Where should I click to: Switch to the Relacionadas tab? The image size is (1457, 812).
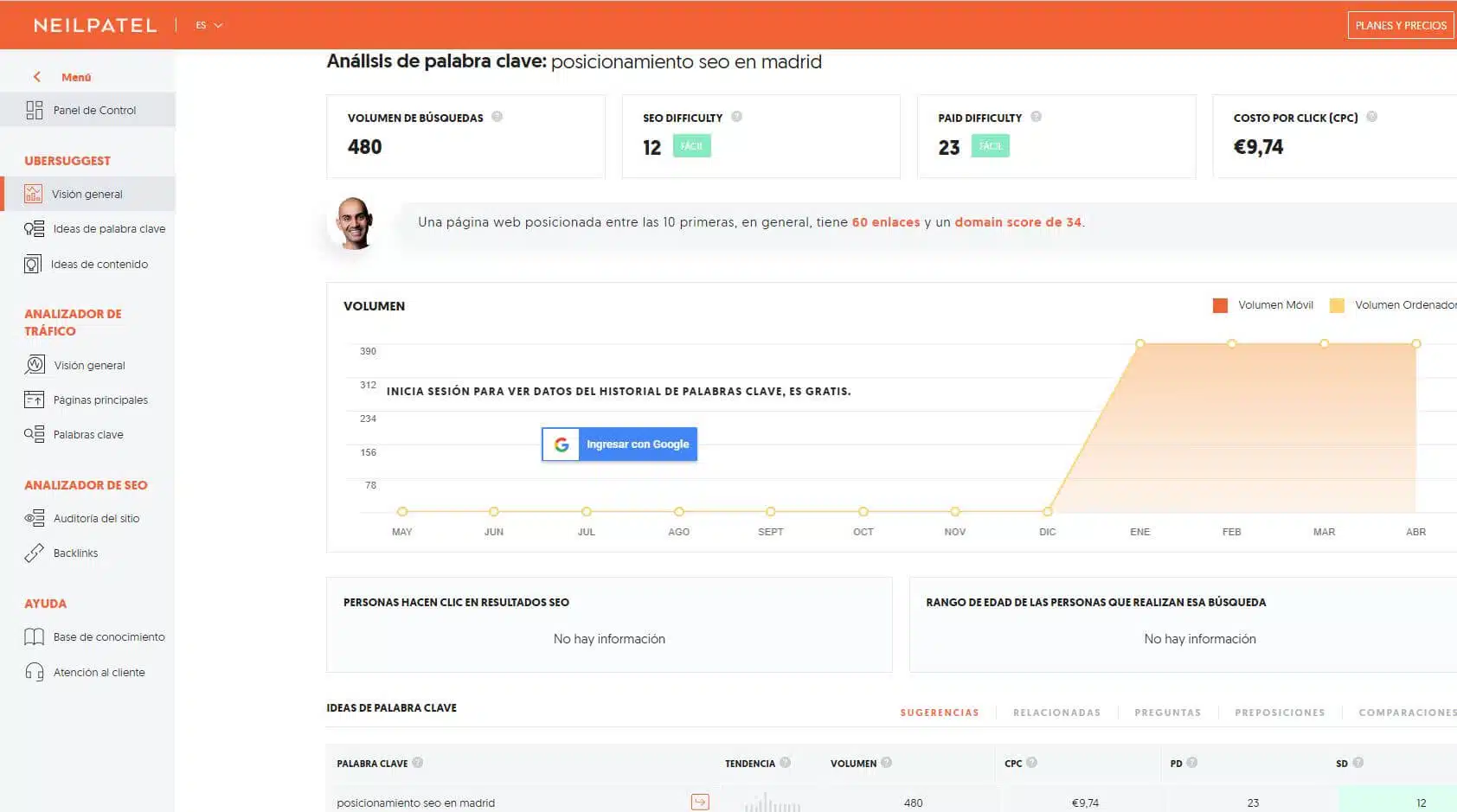[1056, 713]
